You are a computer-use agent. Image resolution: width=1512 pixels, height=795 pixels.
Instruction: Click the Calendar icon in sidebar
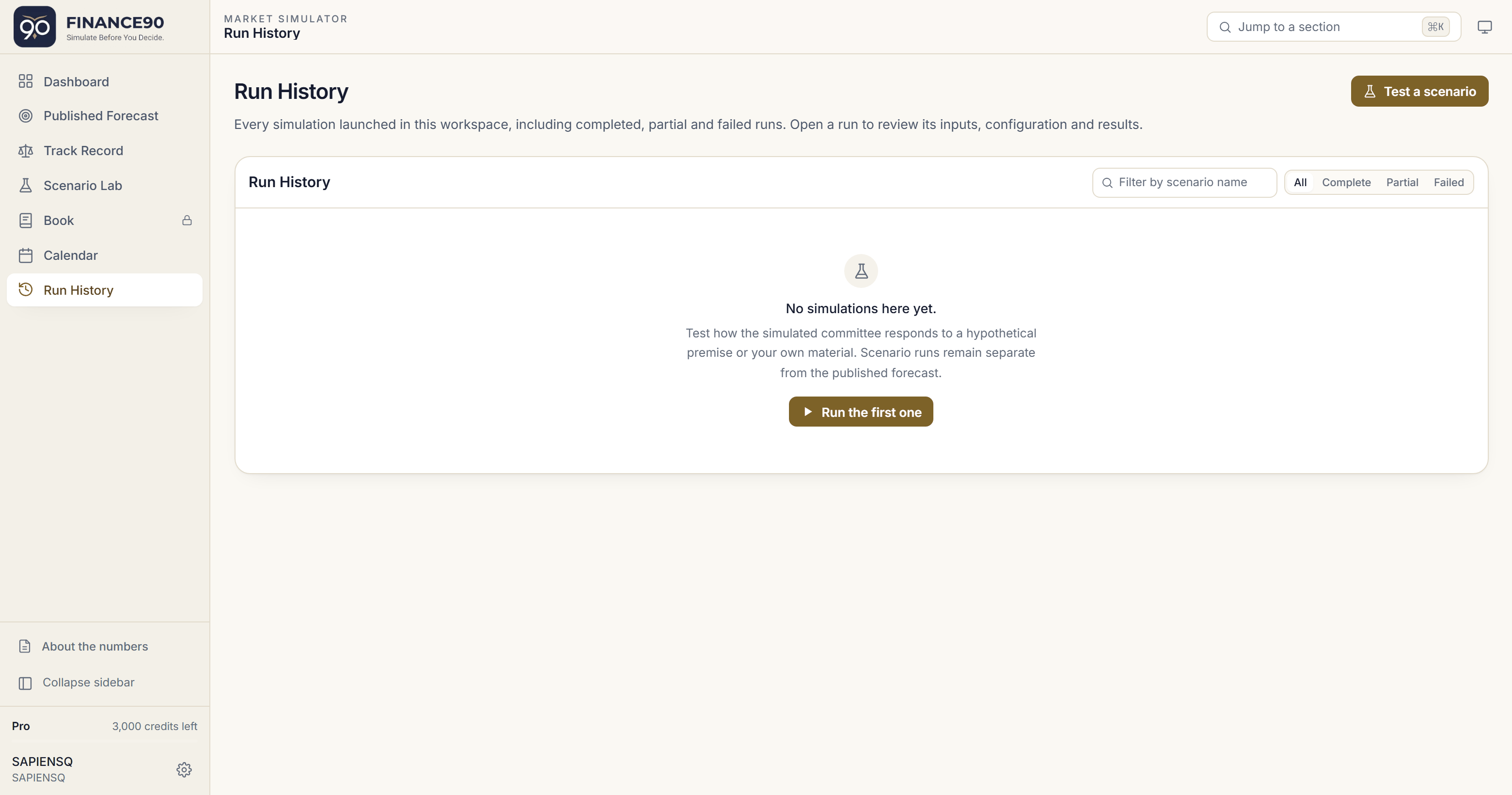(x=25, y=255)
